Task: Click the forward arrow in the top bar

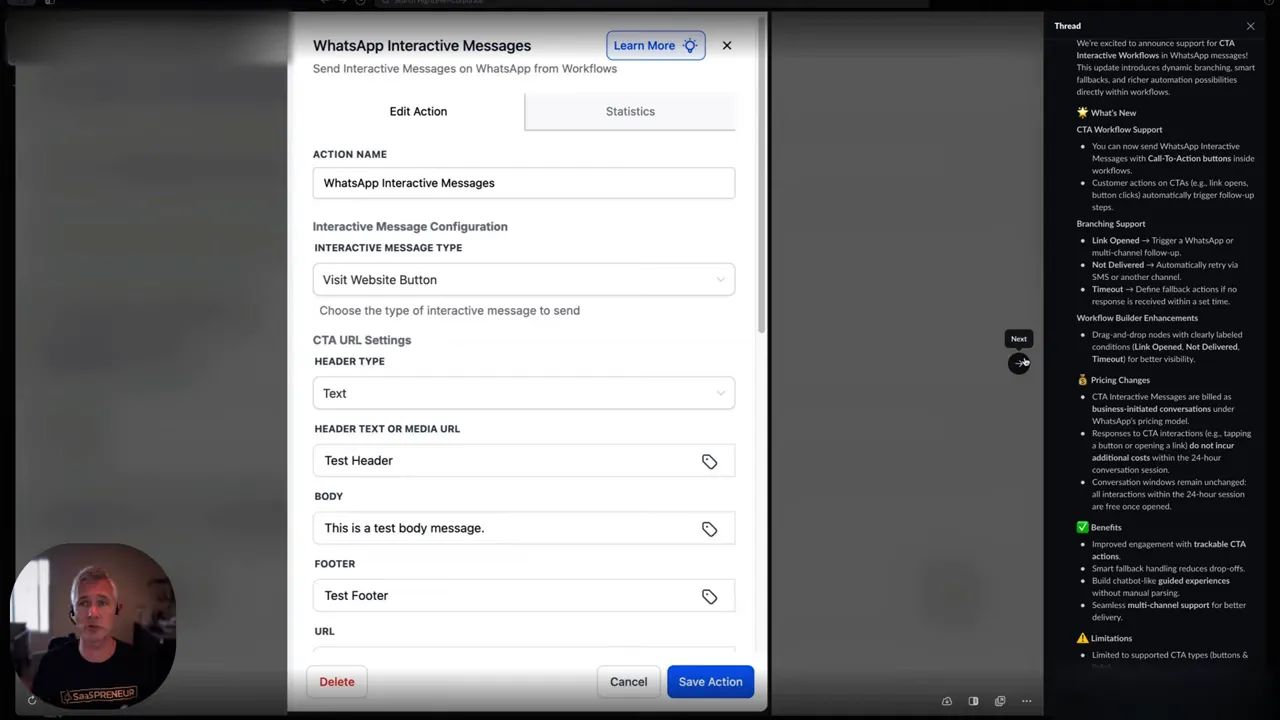Action: tap(343, 3)
